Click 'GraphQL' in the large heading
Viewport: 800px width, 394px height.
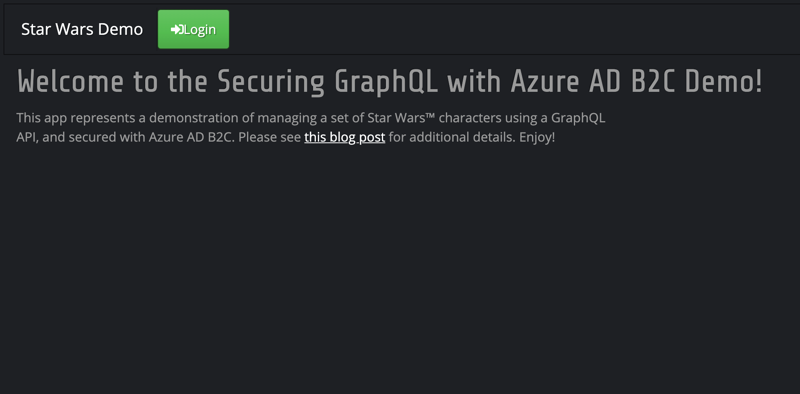coord(386,82)
